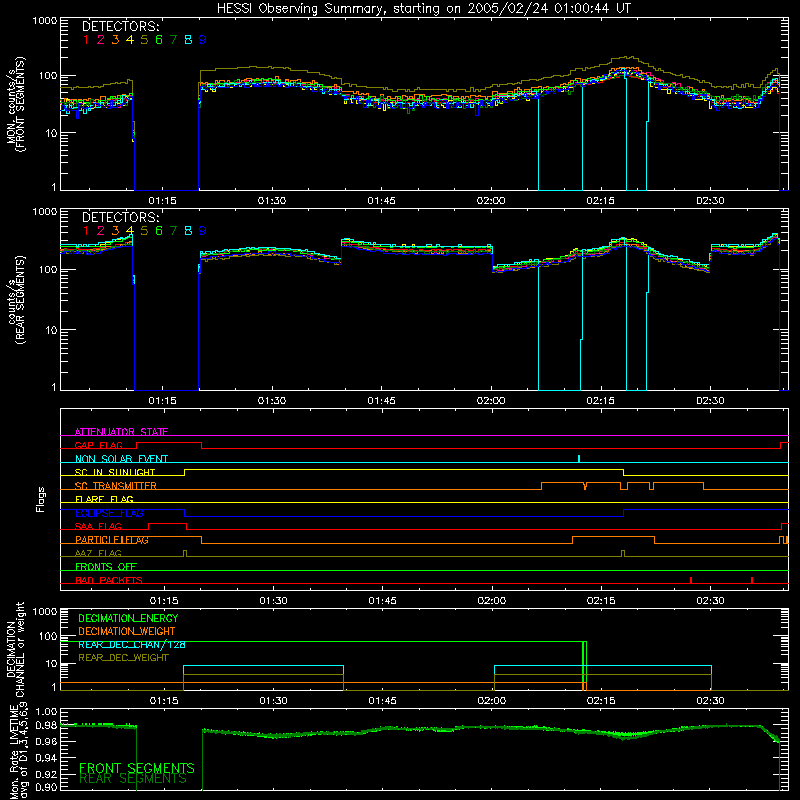Click 1.00 tick on livetime axis
Viewport: 800px width, 800px height.
point(47,711)
